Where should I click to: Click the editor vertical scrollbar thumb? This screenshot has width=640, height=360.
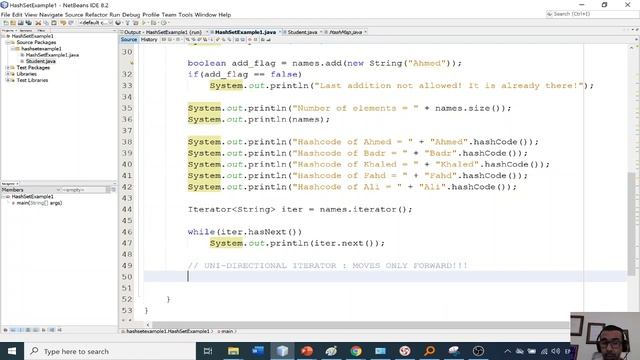coord(631,224)
